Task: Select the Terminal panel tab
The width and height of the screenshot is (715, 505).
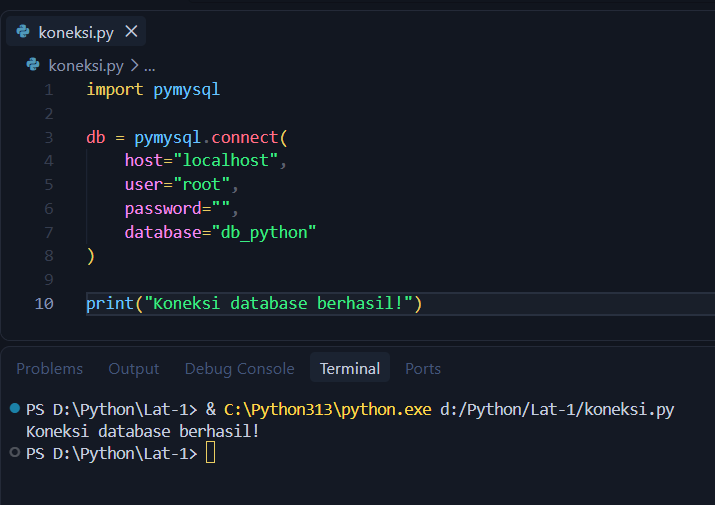Action: (x=350, y=368)
